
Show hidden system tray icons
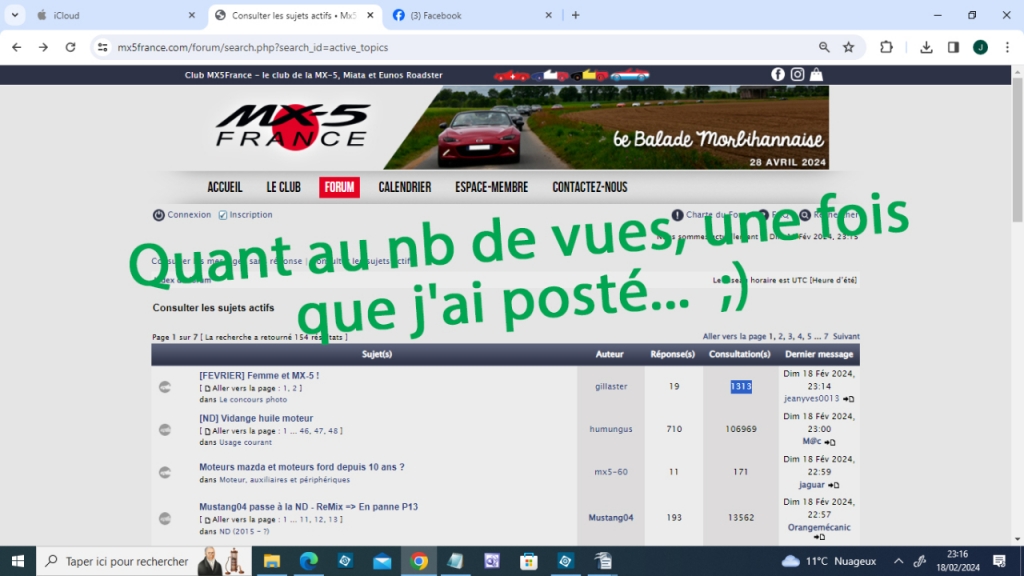click(x=899, y=561)
